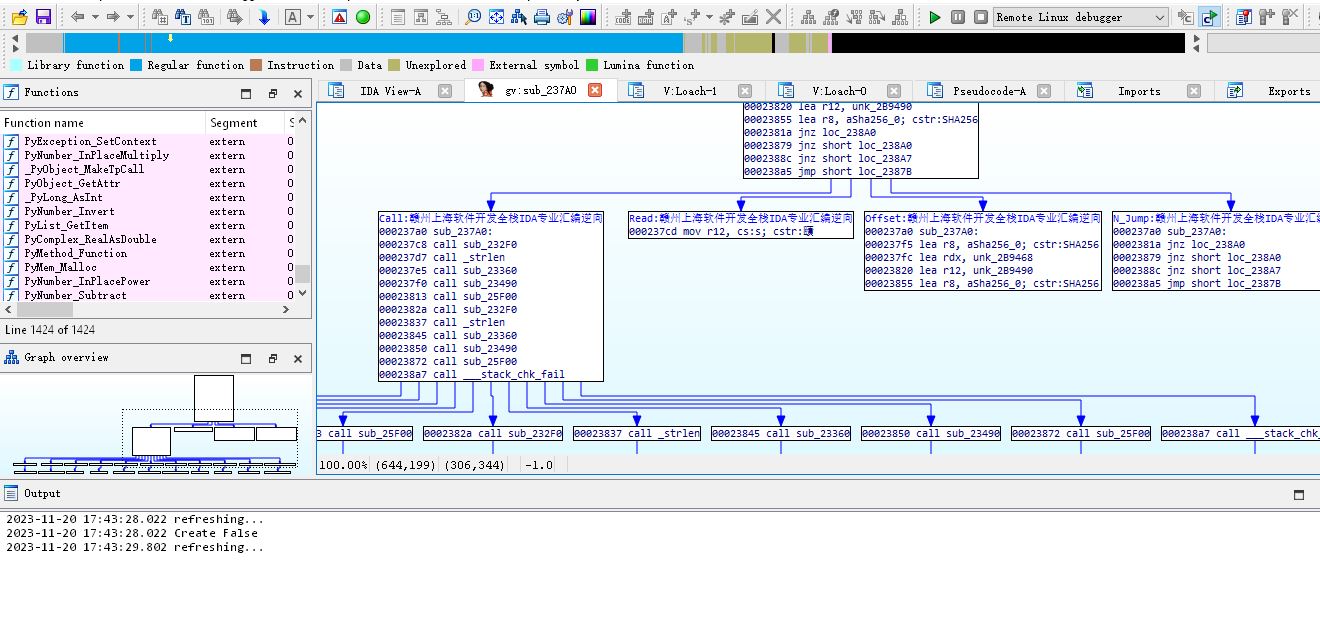Screen dimensions: 1320x626
Task: Sort by the Segment column header
Action: click(x=245, y=123)
